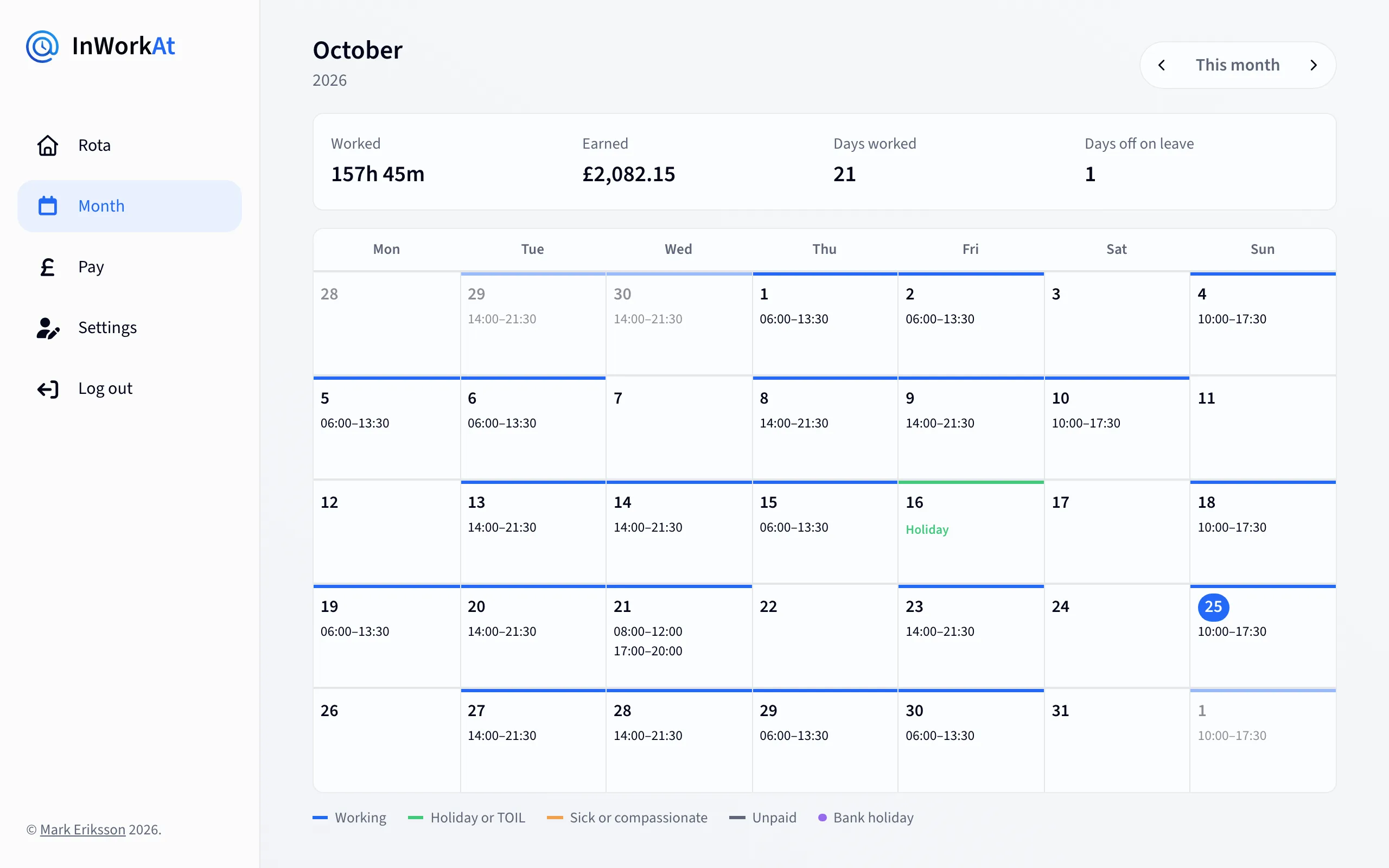
Task: Click the Sun column header
Action: (1262, 249)
